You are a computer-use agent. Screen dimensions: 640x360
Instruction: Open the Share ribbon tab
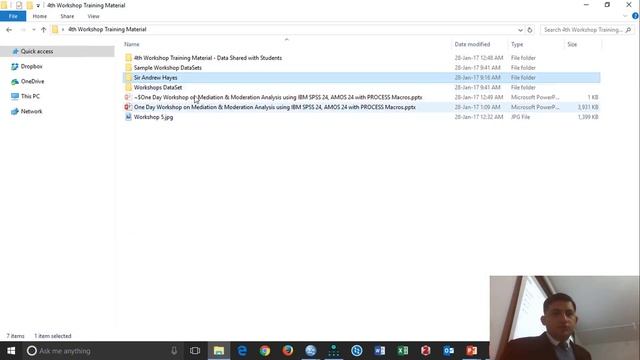click(x=67, y=16)
